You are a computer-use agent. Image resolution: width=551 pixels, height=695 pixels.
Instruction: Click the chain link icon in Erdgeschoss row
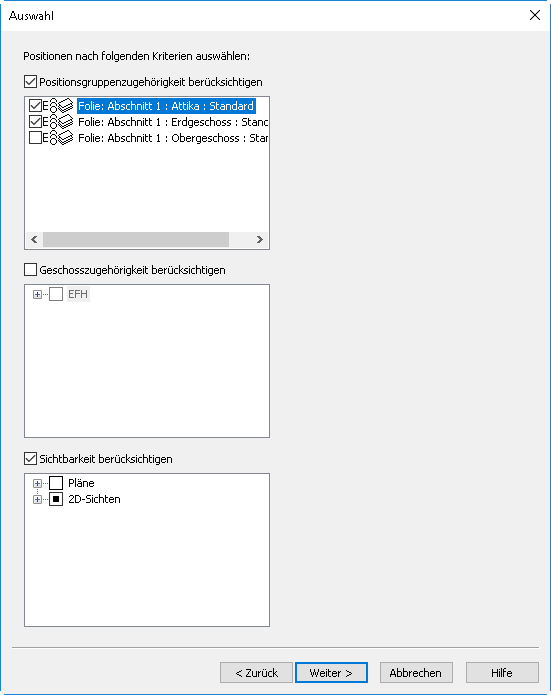53,122
